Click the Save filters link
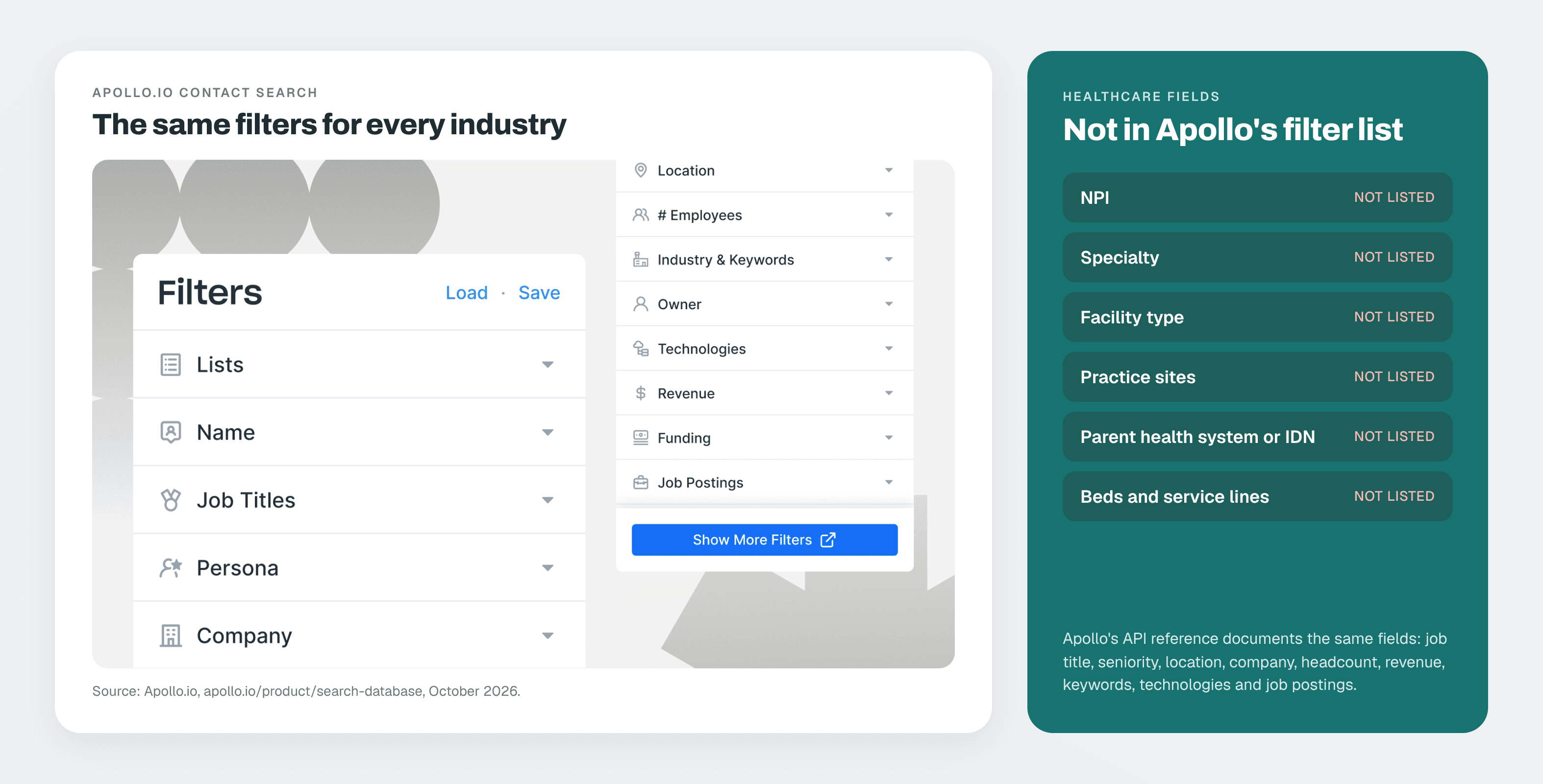Screen dimensions: 1543x784 click(x=539, y=292)
